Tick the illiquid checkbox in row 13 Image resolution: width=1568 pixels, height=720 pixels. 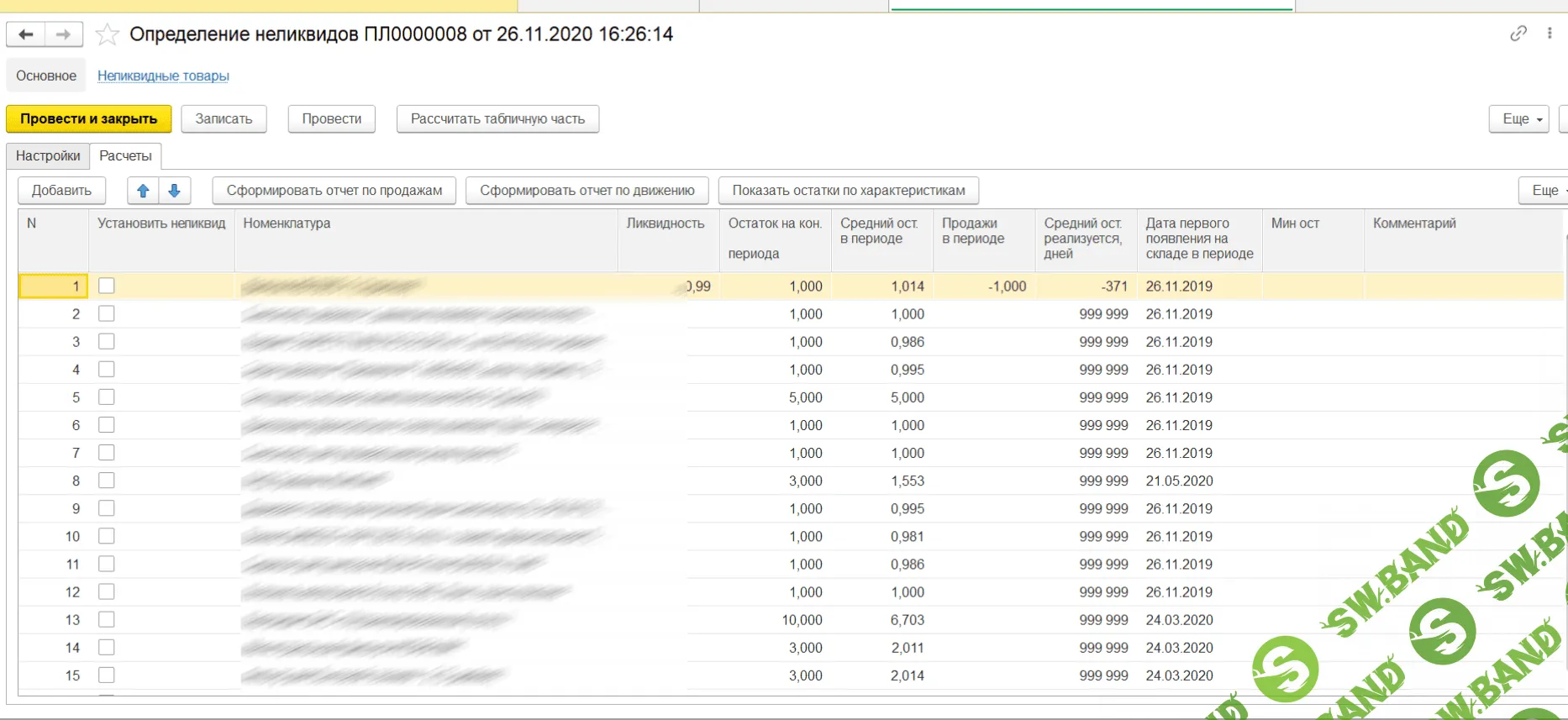tap(106, 619)
